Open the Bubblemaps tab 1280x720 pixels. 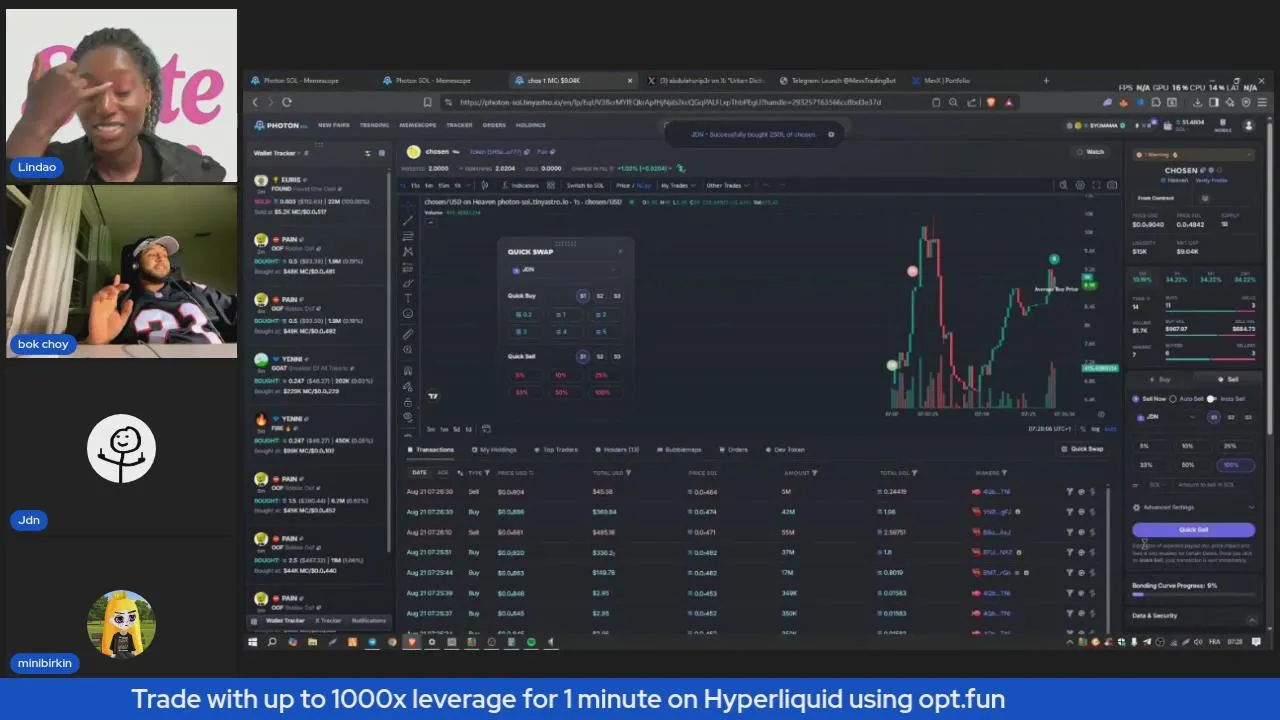tap(678, 450)
